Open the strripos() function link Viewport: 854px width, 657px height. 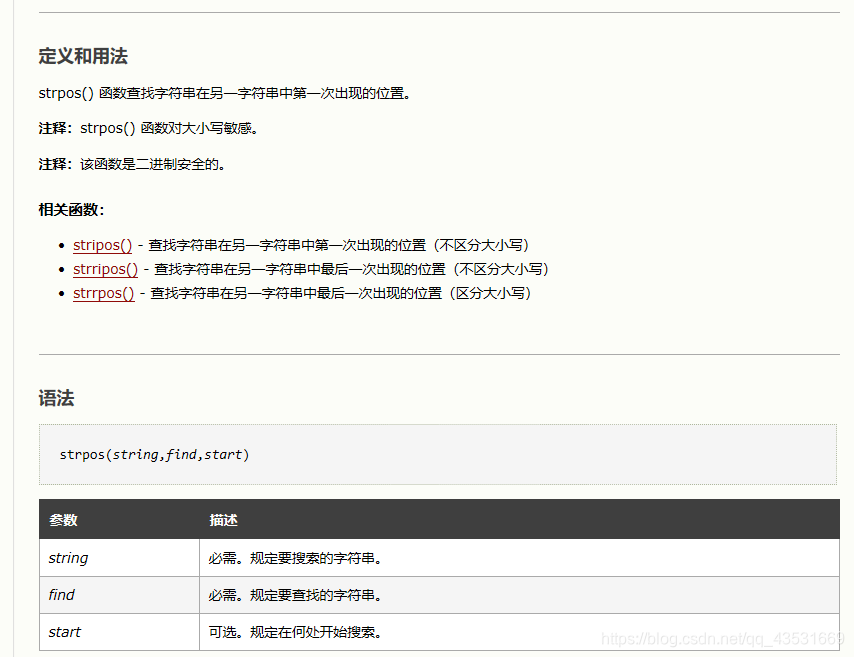point(106,269)
